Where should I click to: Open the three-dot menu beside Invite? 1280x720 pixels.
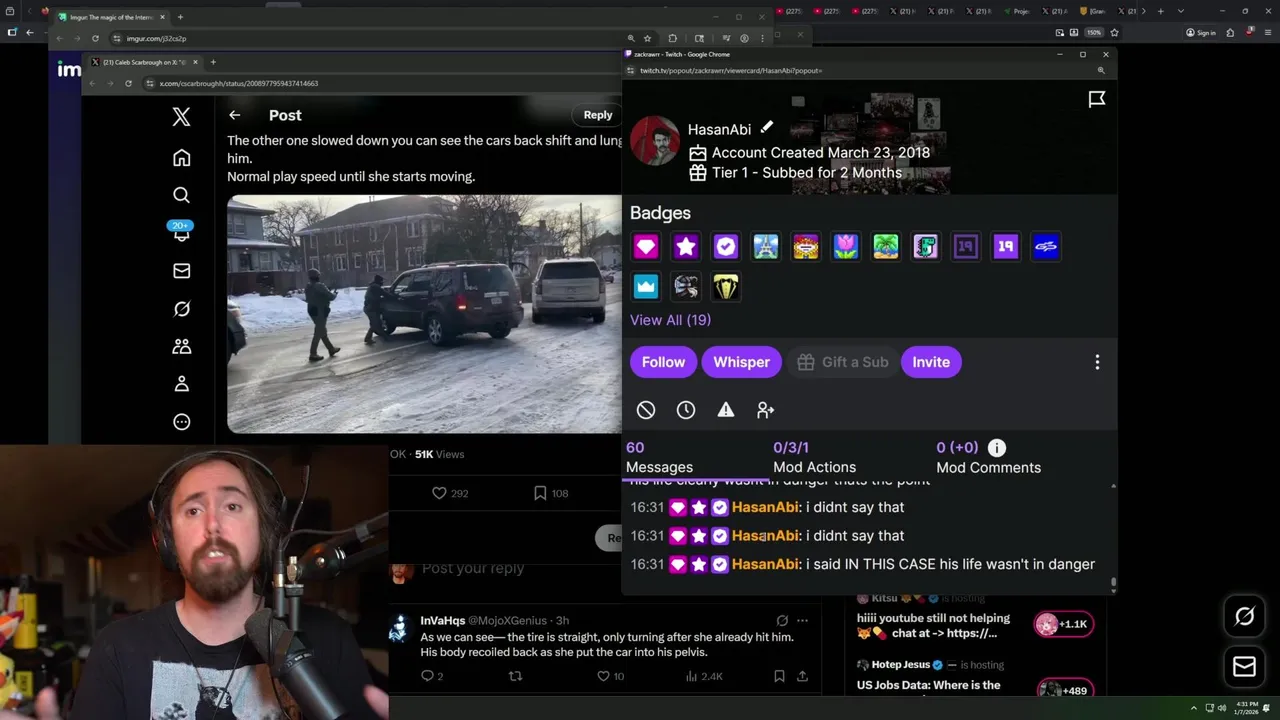click(1097, 362)
